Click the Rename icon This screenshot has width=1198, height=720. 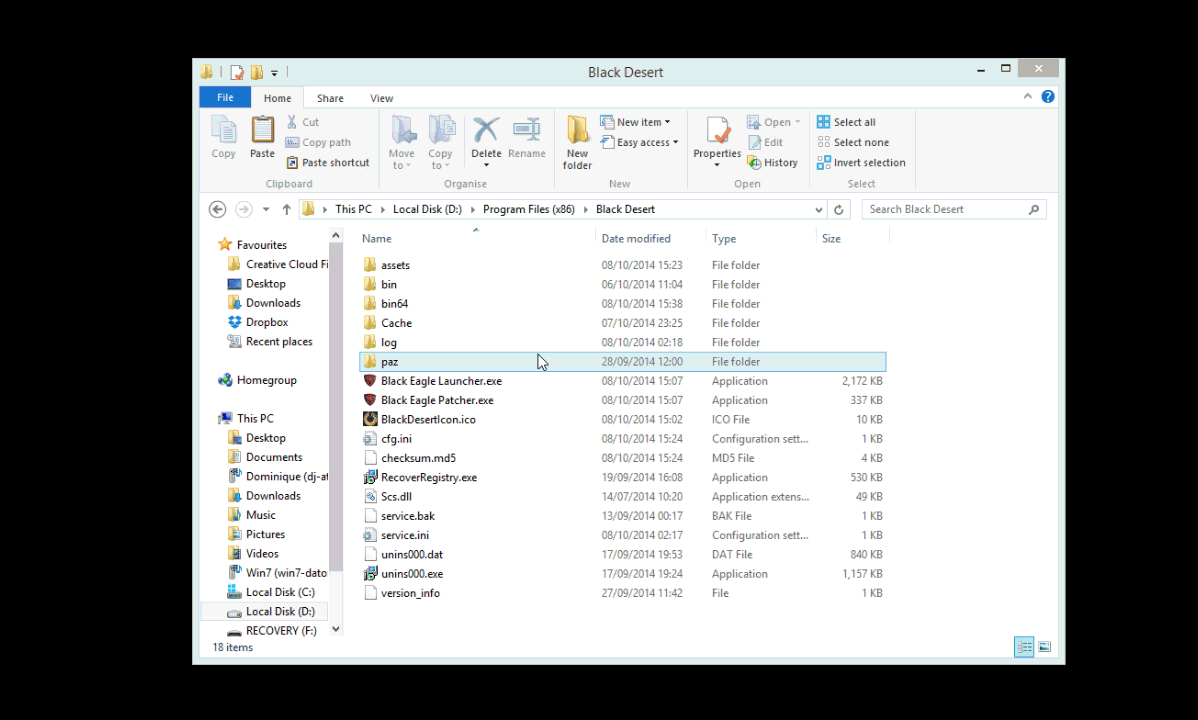pyautogui.click(x=527, y=138)
